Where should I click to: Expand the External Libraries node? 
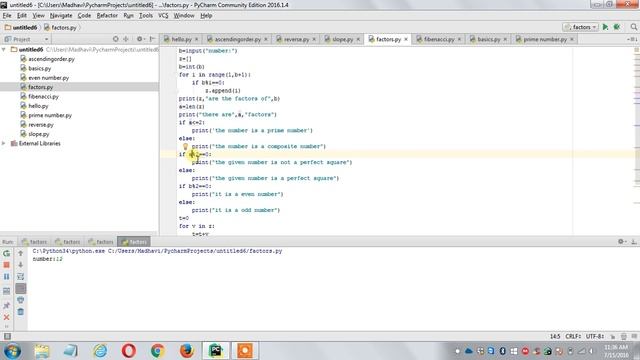click(4, 143)
